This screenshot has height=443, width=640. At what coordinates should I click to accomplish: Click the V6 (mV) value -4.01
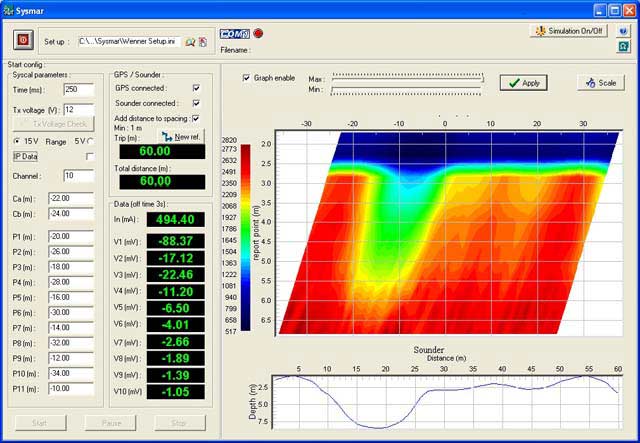tap(176, 325)
